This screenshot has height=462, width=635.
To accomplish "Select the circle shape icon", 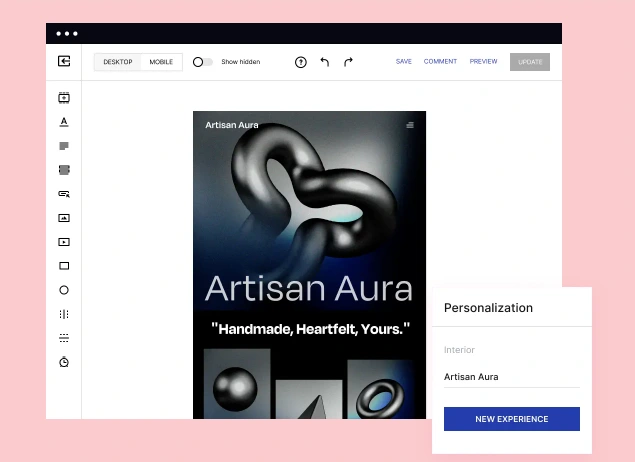I will (64, 290).
